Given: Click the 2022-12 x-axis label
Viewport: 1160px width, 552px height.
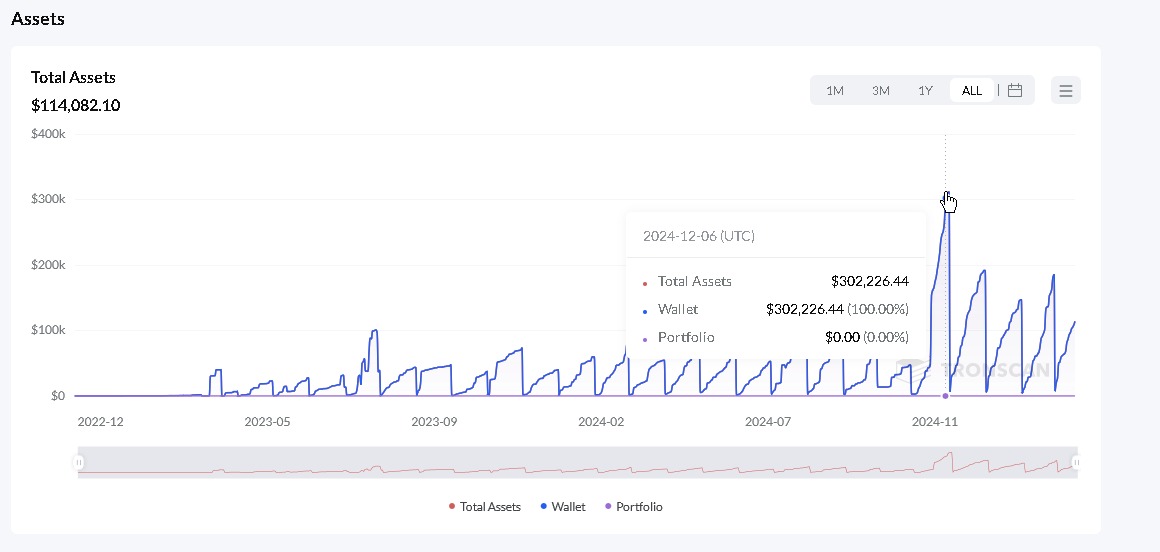Looking at the screenshot, I should pos(101,422).
